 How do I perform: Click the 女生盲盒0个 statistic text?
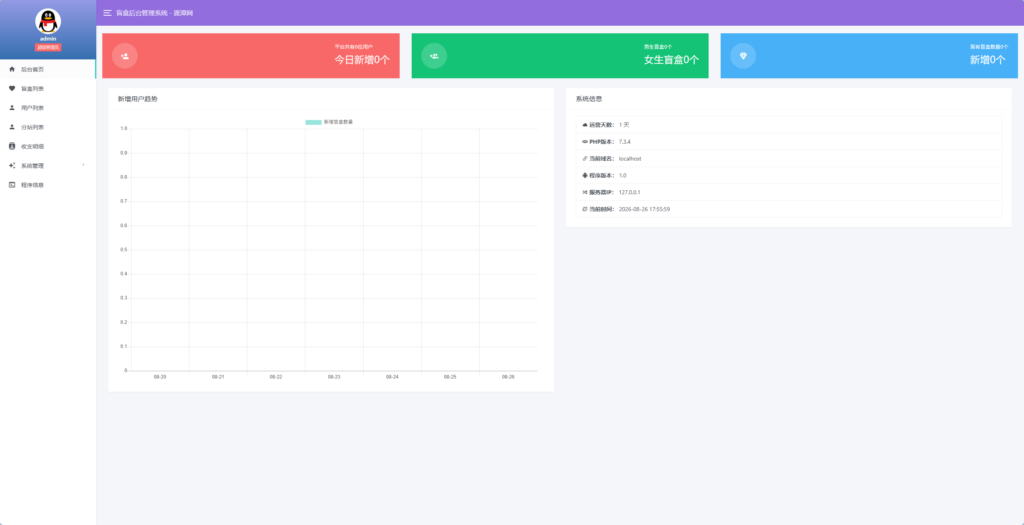coord(671,59)
